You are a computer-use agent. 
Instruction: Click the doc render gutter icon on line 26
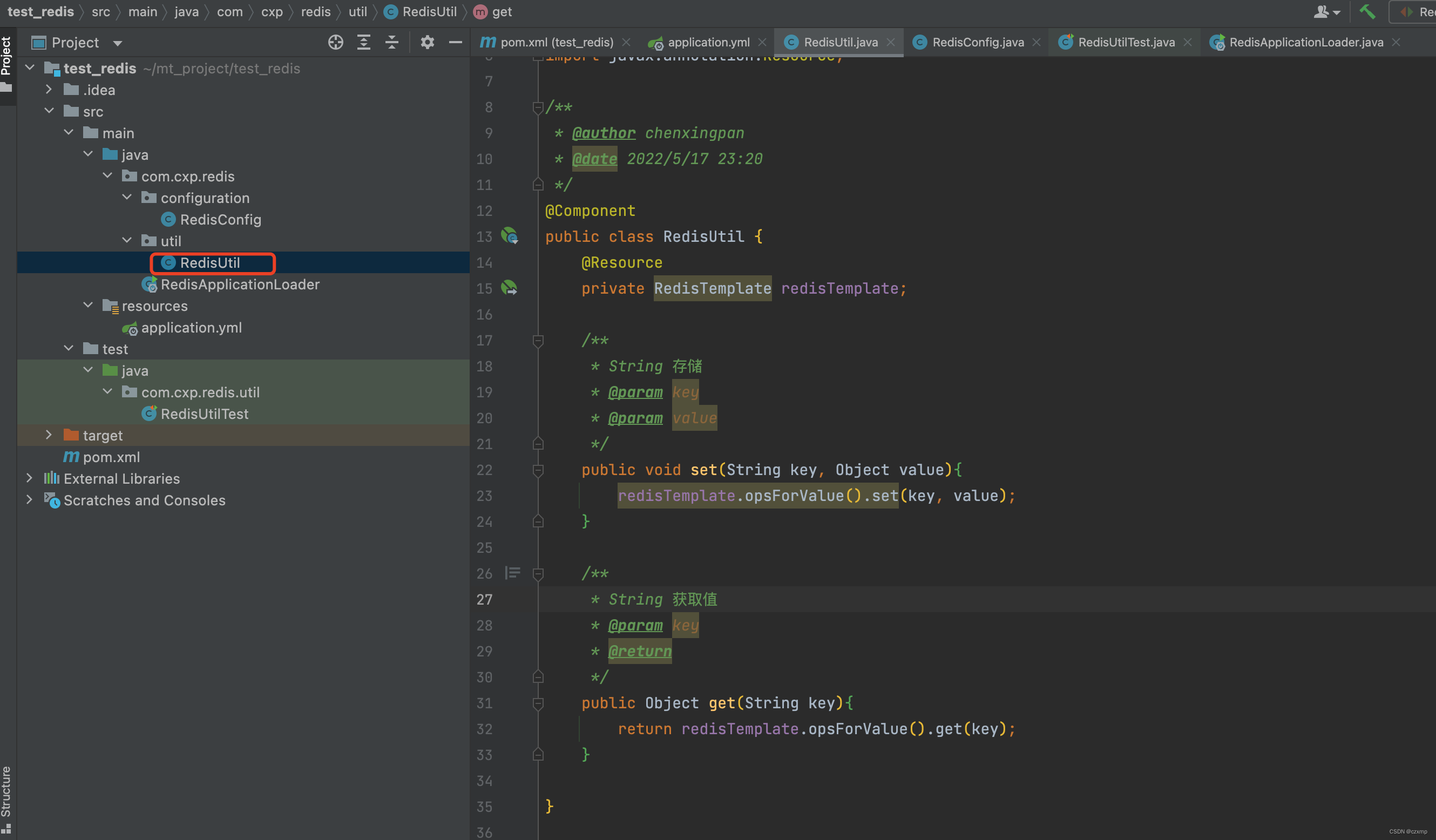point(512,573)
